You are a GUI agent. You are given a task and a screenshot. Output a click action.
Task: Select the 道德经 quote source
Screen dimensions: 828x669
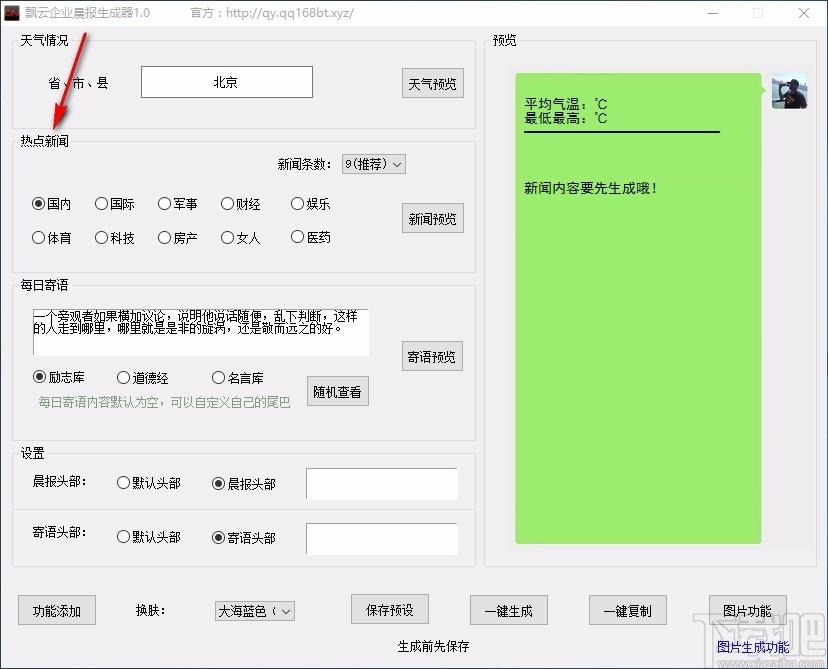click(x=143, y=378)
